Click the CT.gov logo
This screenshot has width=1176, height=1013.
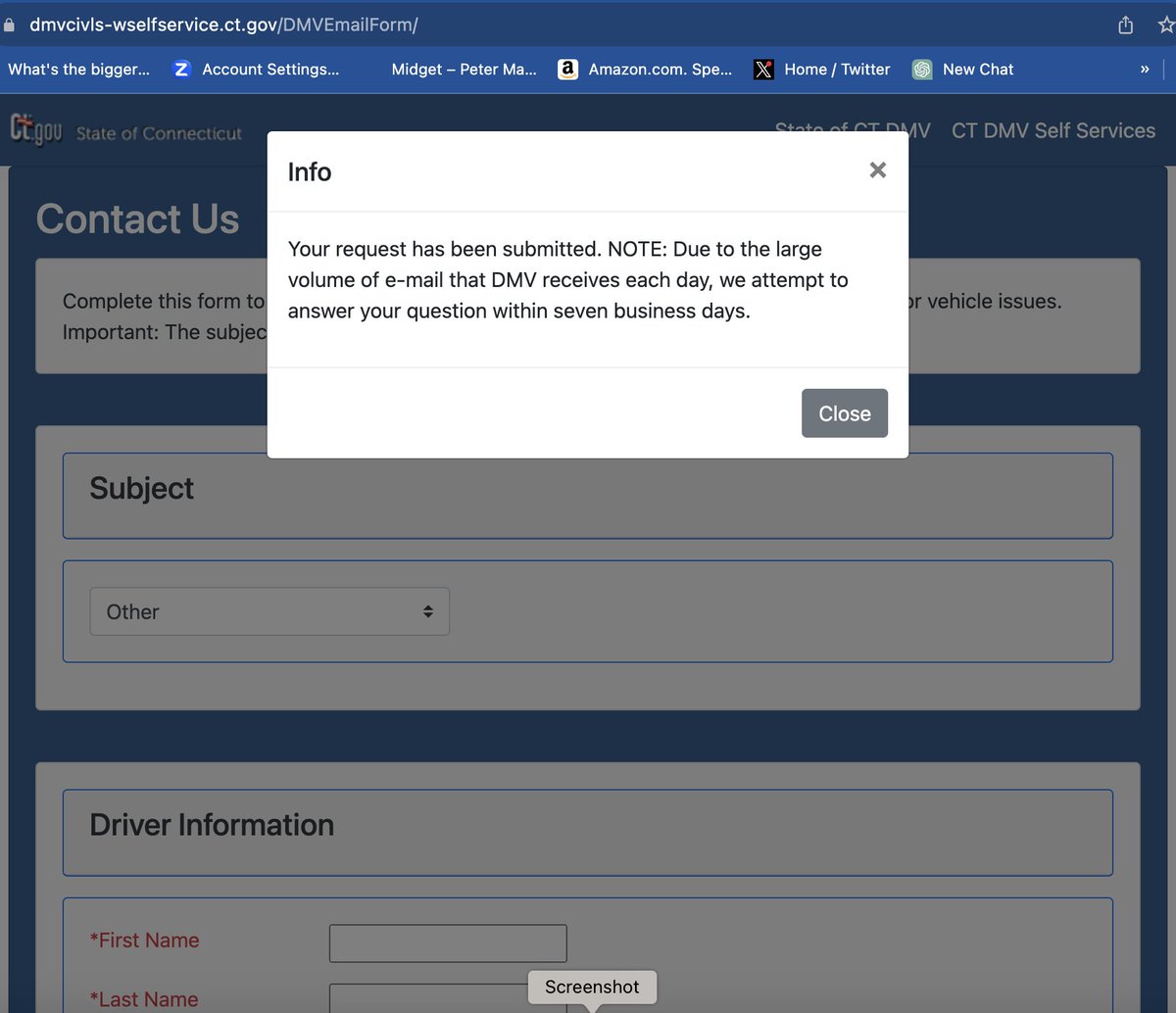coord(36,129)
